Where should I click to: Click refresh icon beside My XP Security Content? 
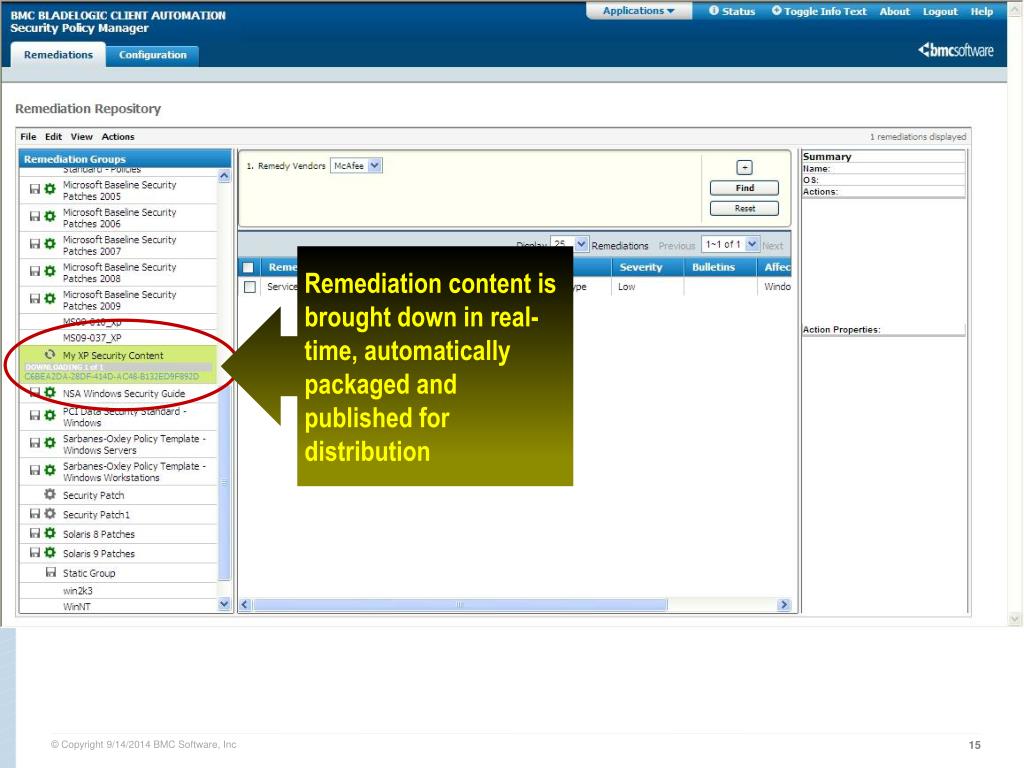[50, 355]
